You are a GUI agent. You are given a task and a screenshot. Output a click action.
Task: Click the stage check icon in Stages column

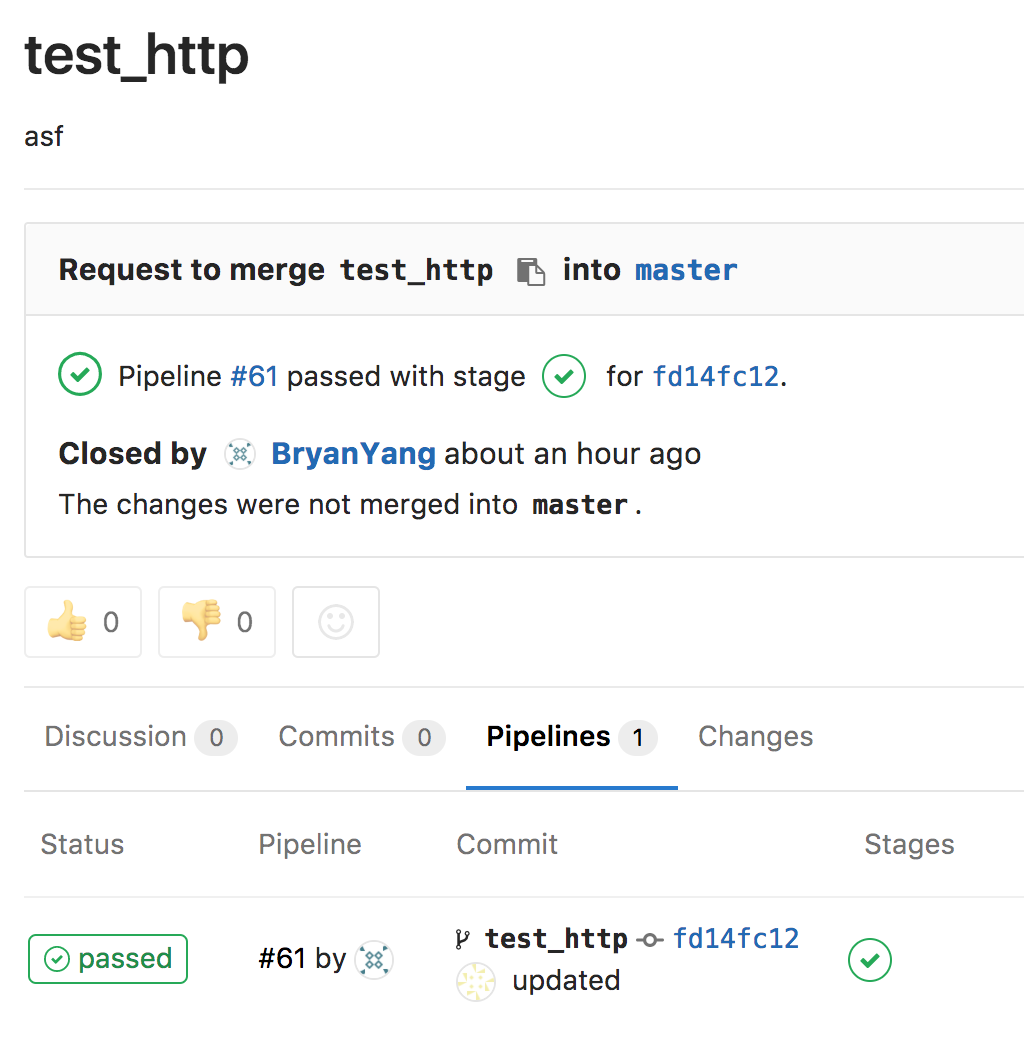pyautogui.click(x=870, y=960)
